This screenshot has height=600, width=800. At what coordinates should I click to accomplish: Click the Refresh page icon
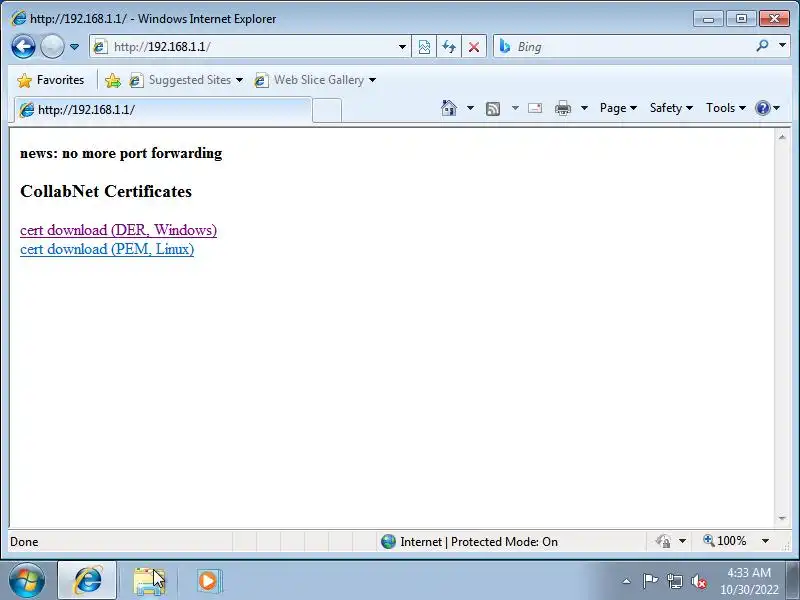449,47
